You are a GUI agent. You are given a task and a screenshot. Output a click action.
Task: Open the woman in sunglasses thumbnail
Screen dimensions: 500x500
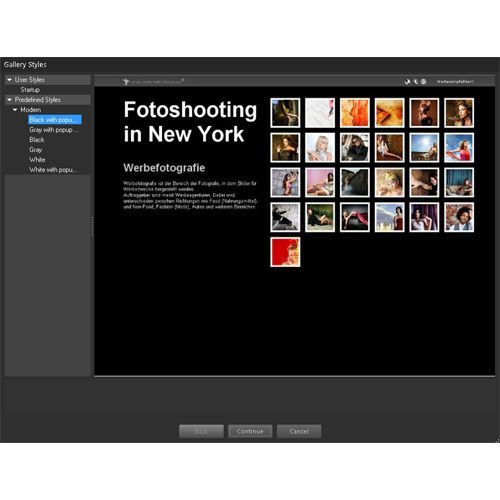pos(355,147)
